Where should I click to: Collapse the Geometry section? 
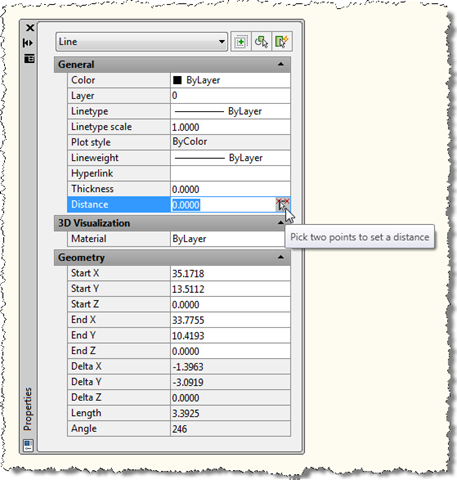(281, 257)
